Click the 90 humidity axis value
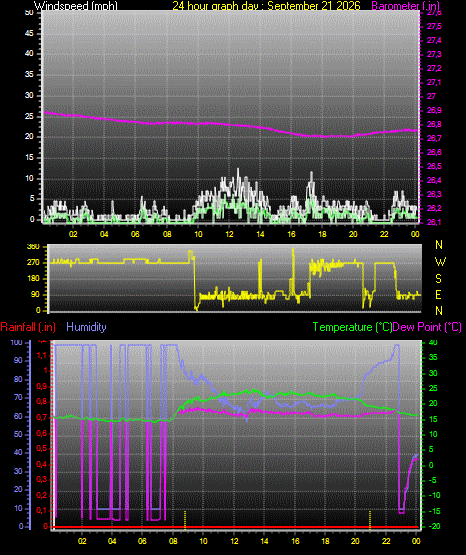Viewport: 466px width, 555px height. [x=18, y=360]
